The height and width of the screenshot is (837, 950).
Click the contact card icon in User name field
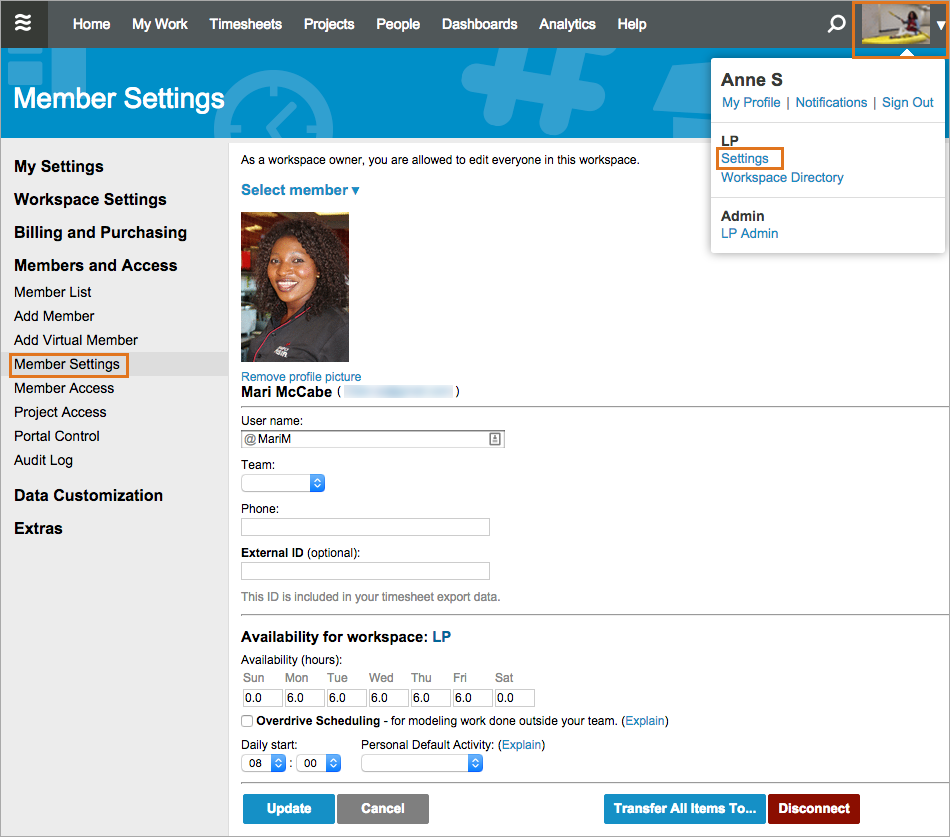[494, 439]
